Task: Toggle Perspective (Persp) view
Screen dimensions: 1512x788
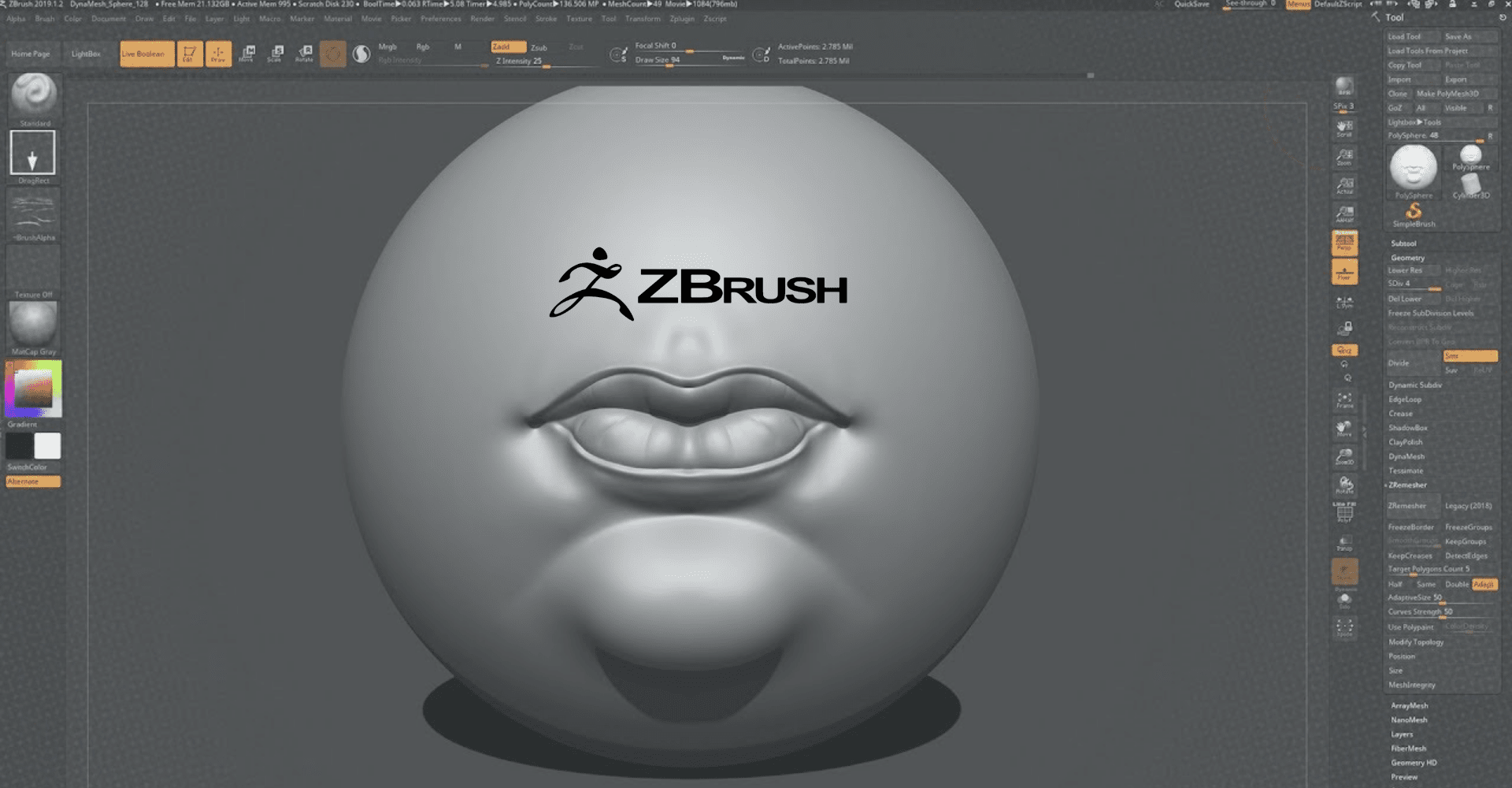Action: click(x=1344, y=243)
